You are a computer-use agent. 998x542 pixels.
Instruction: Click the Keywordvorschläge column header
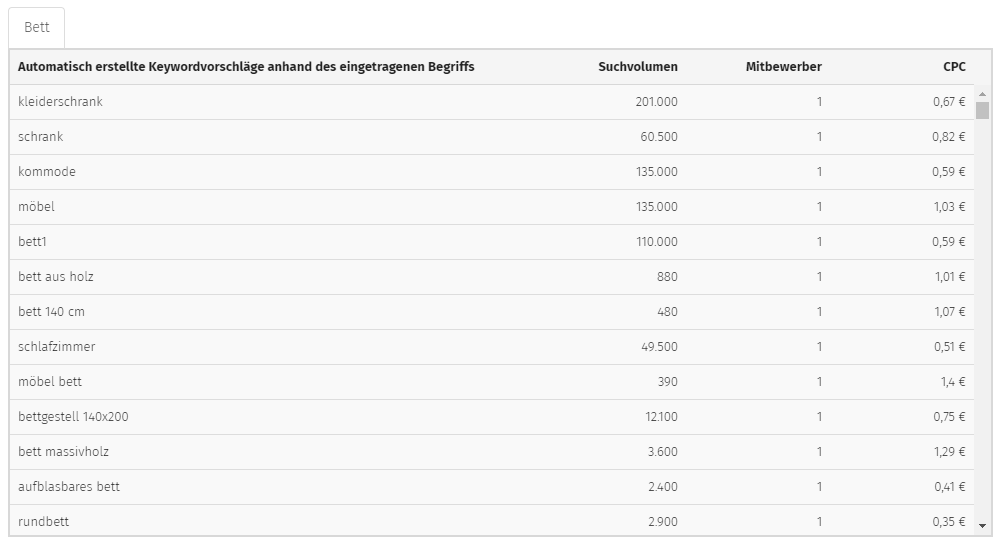point(246,67)
